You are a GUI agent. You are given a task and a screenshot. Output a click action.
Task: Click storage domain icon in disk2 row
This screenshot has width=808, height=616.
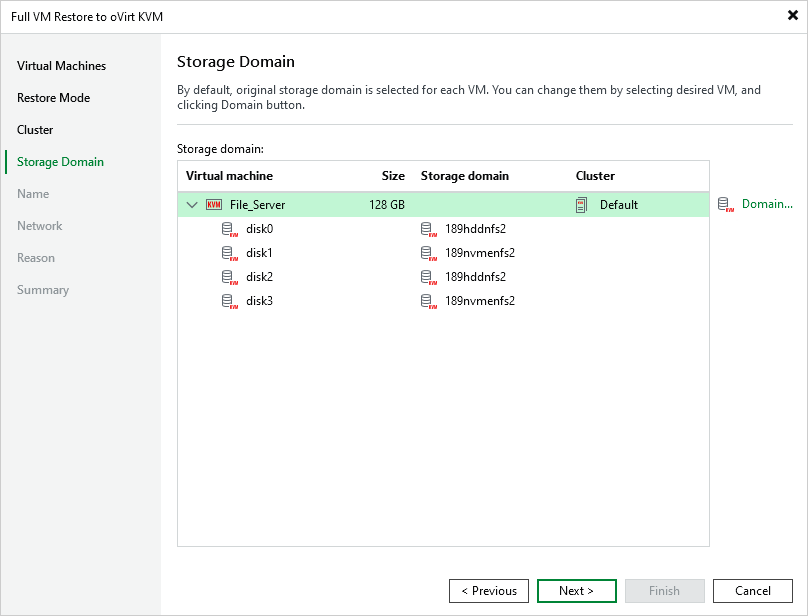(429, 277)
